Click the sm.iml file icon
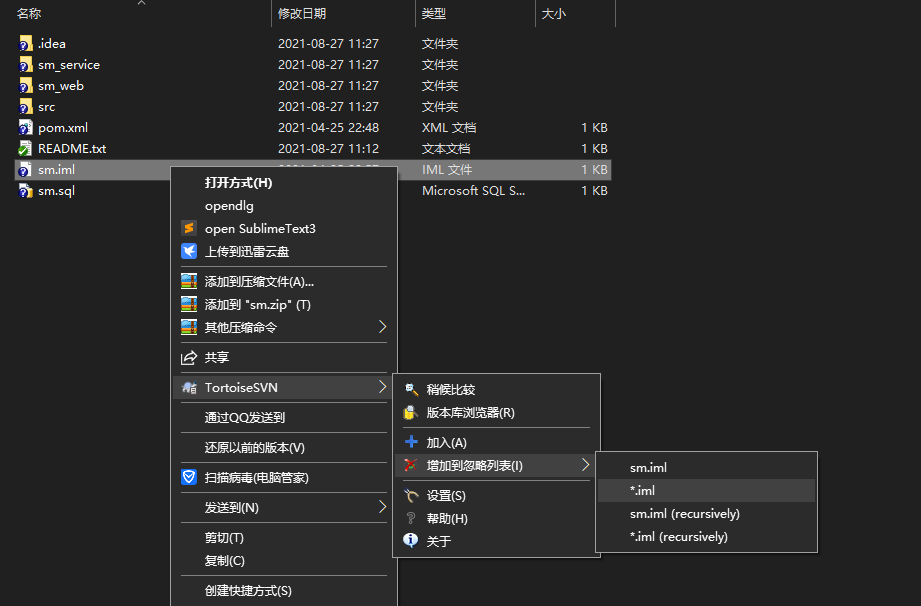Viewport: 921px width, 606px height. pyautogui.click(x=25, y=170)
